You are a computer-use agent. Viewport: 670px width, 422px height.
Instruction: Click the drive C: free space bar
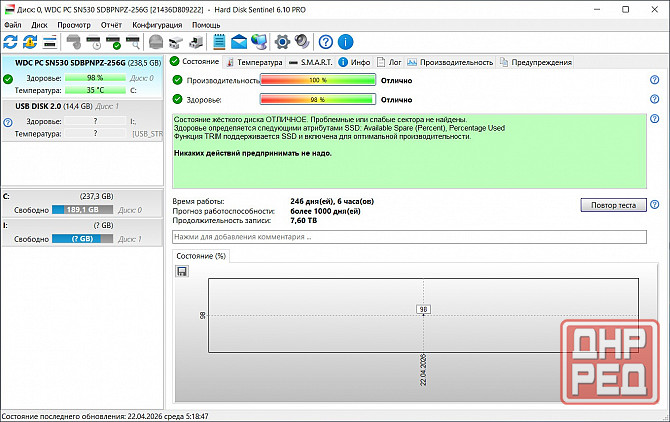(x=82, y=210)
